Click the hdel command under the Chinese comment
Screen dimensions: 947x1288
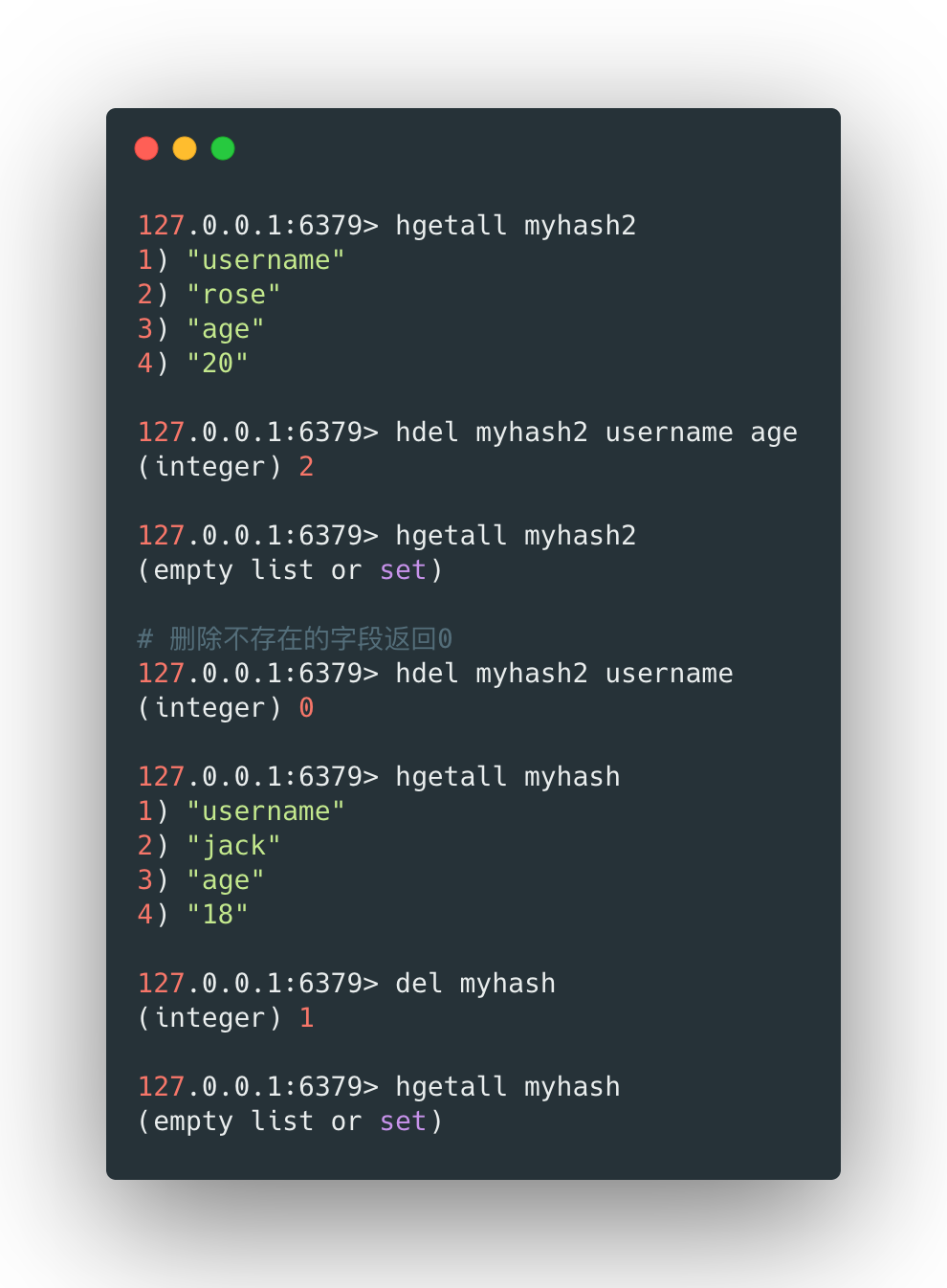coord(563,674)
